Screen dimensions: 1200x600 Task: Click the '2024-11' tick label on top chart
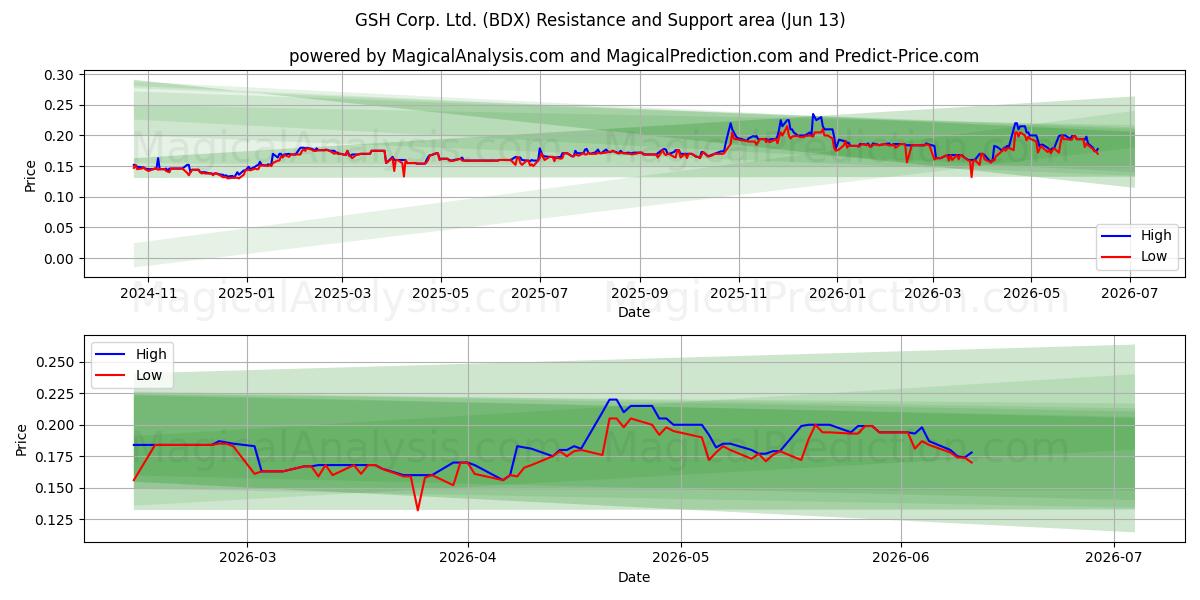[x=148, y=293]
